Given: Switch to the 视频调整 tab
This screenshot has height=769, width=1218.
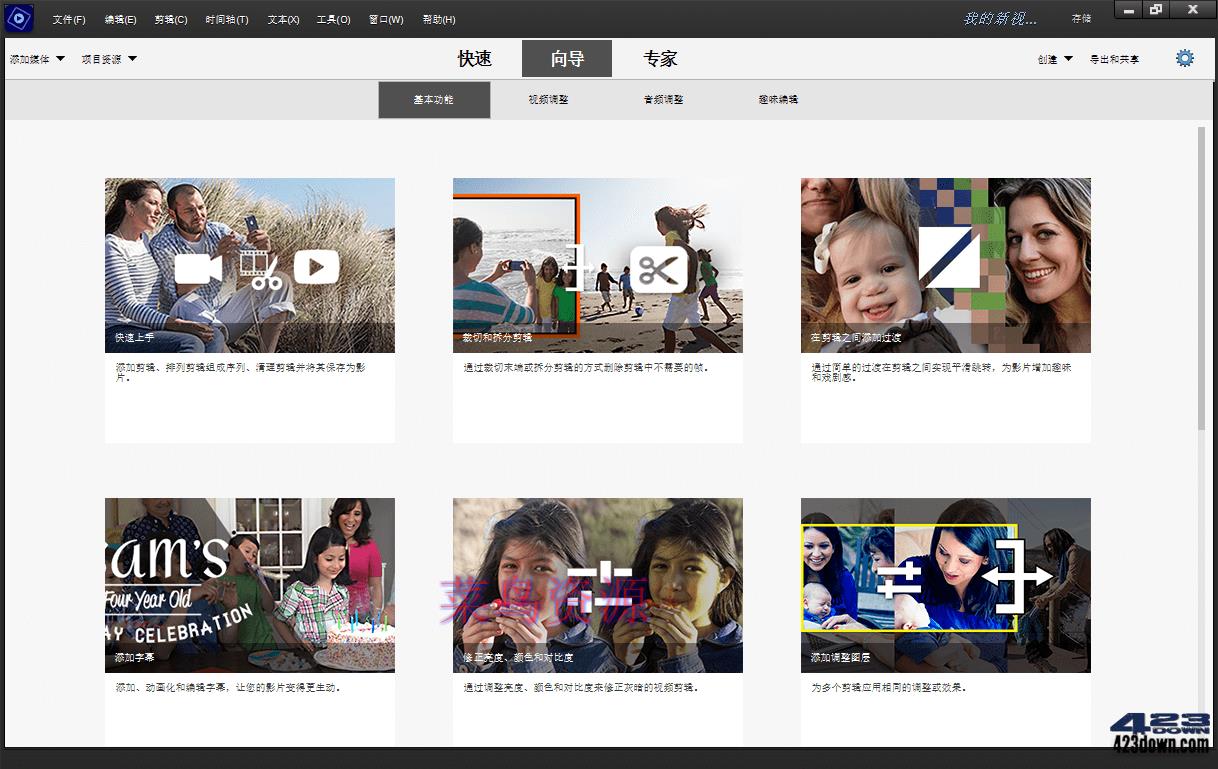Looking at the screenshot, I should [549, 99].
